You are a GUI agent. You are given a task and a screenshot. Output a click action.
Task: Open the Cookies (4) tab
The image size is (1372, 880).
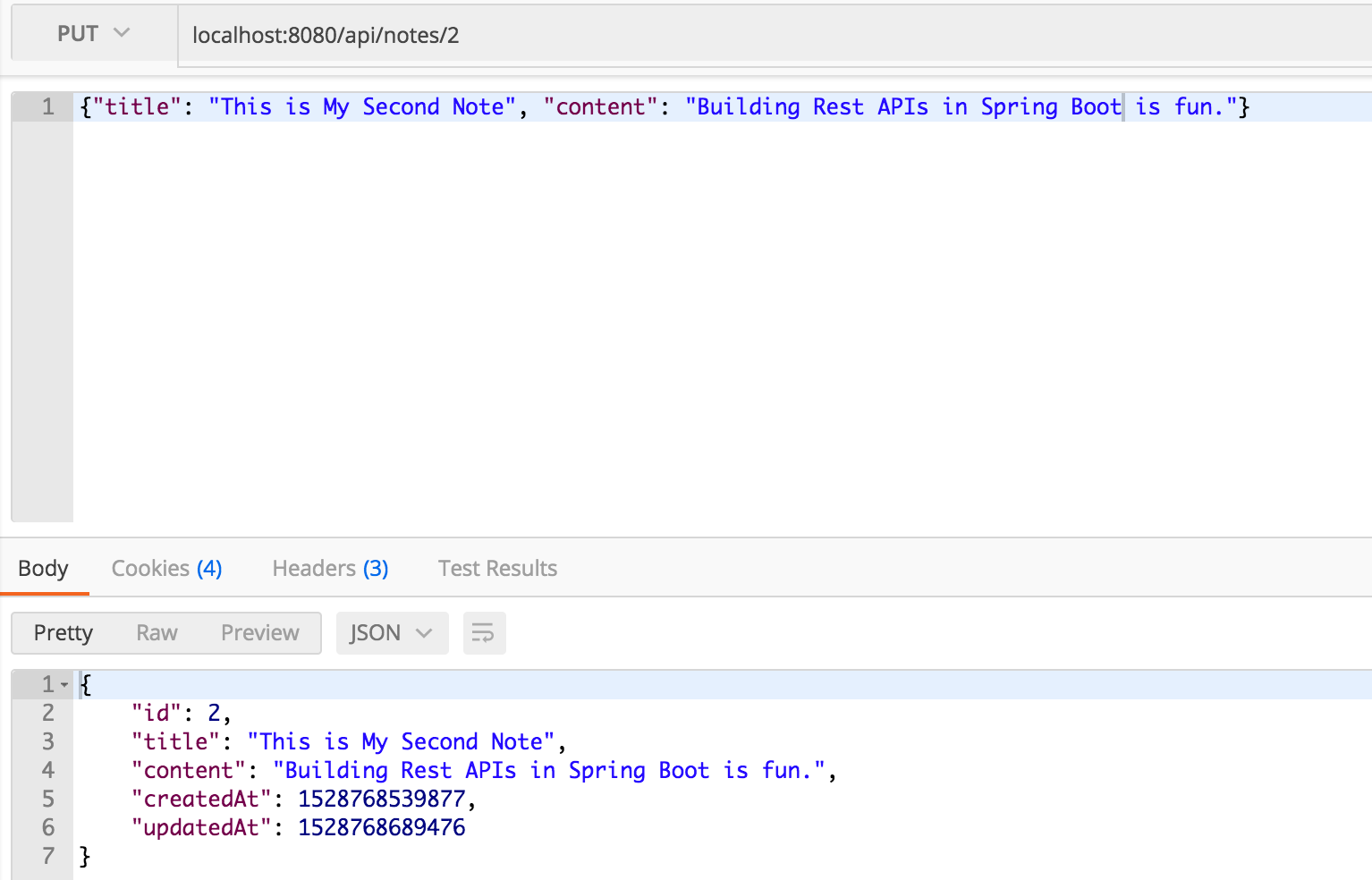pyautogui.click(x=166, y=569)
